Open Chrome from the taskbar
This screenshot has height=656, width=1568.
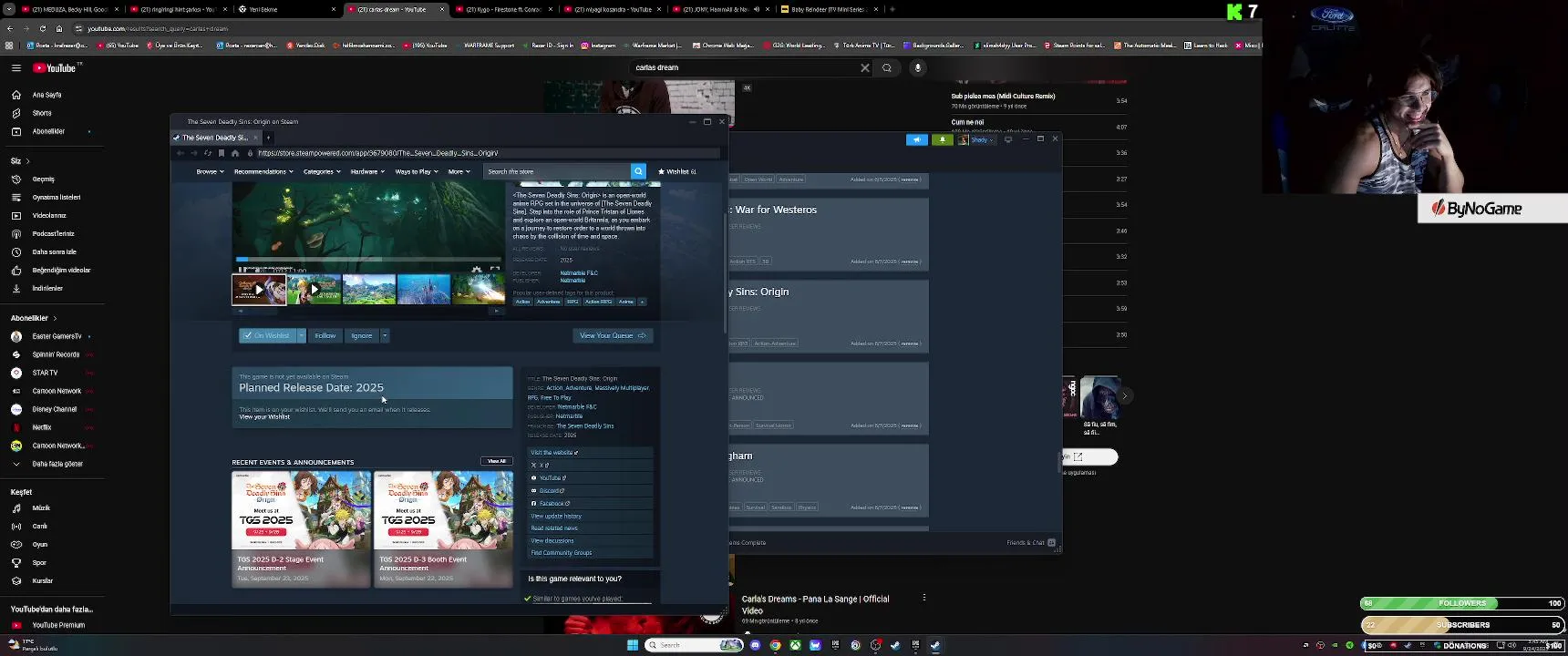tap(775, 645)
